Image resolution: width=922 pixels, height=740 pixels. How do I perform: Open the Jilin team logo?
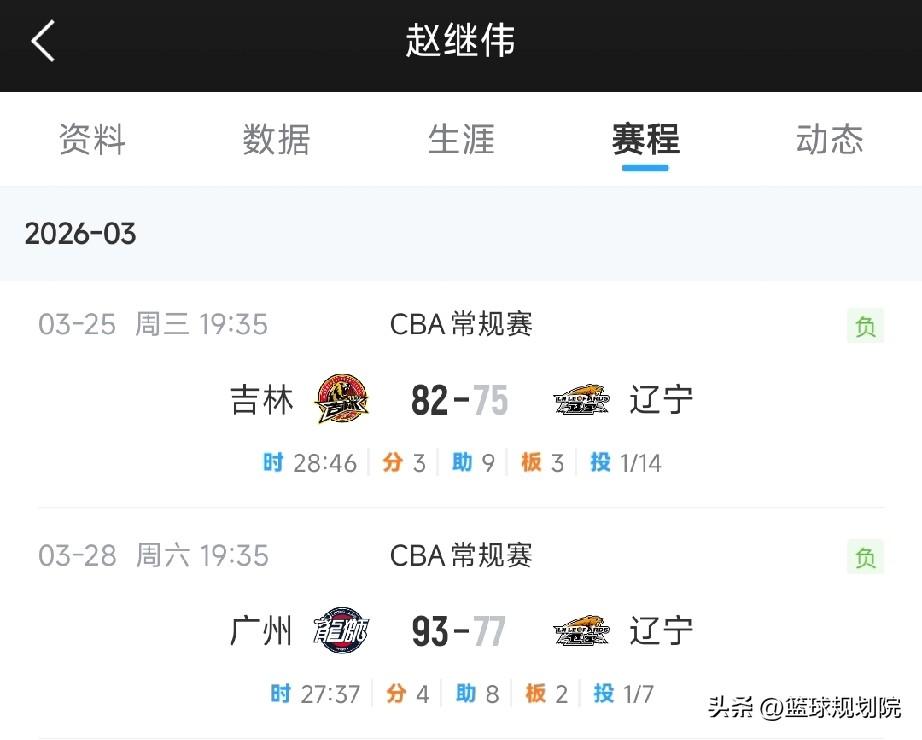[x=342, y=399]
